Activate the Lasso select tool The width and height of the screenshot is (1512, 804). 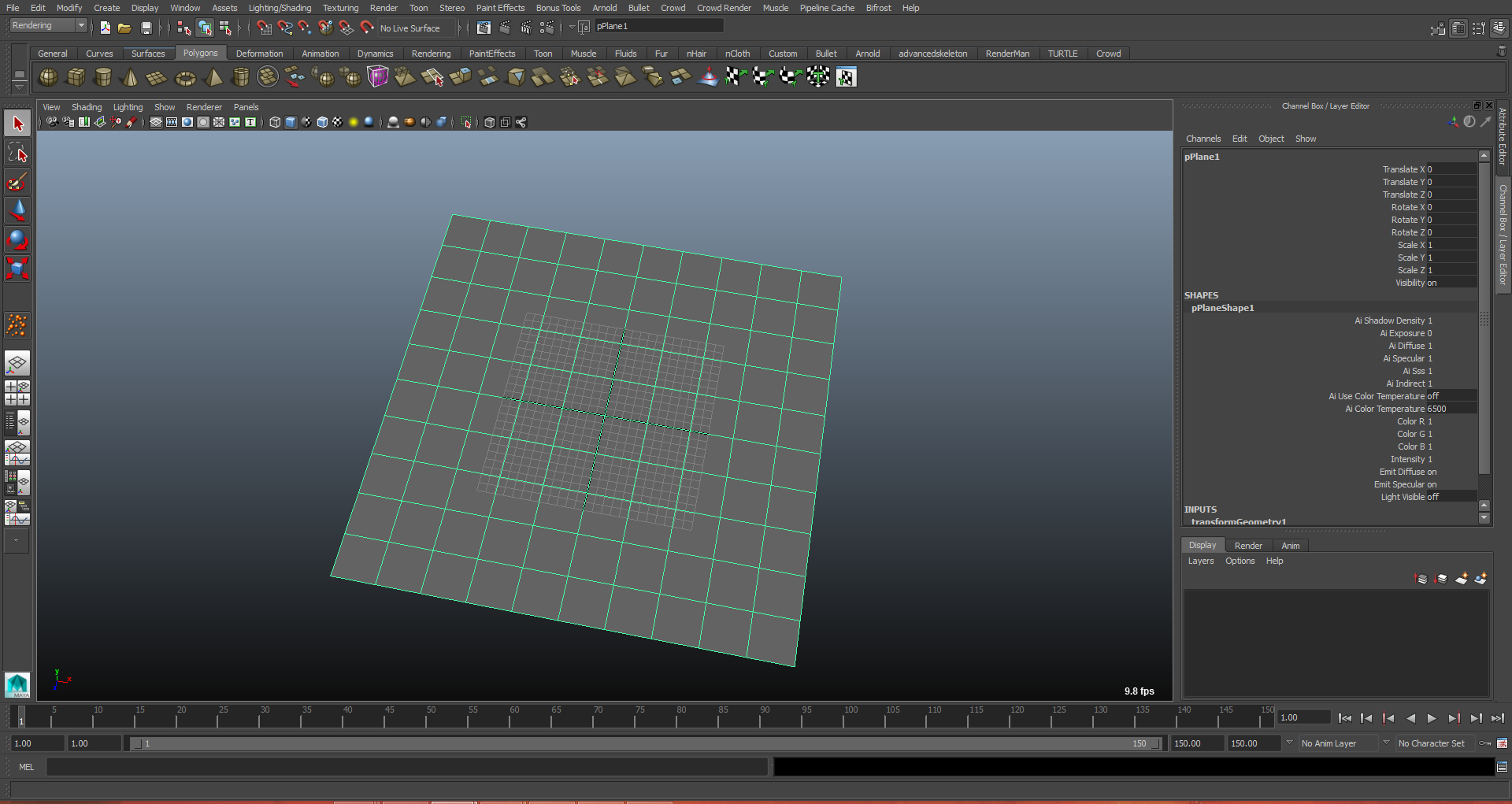[x=17, y=153]
